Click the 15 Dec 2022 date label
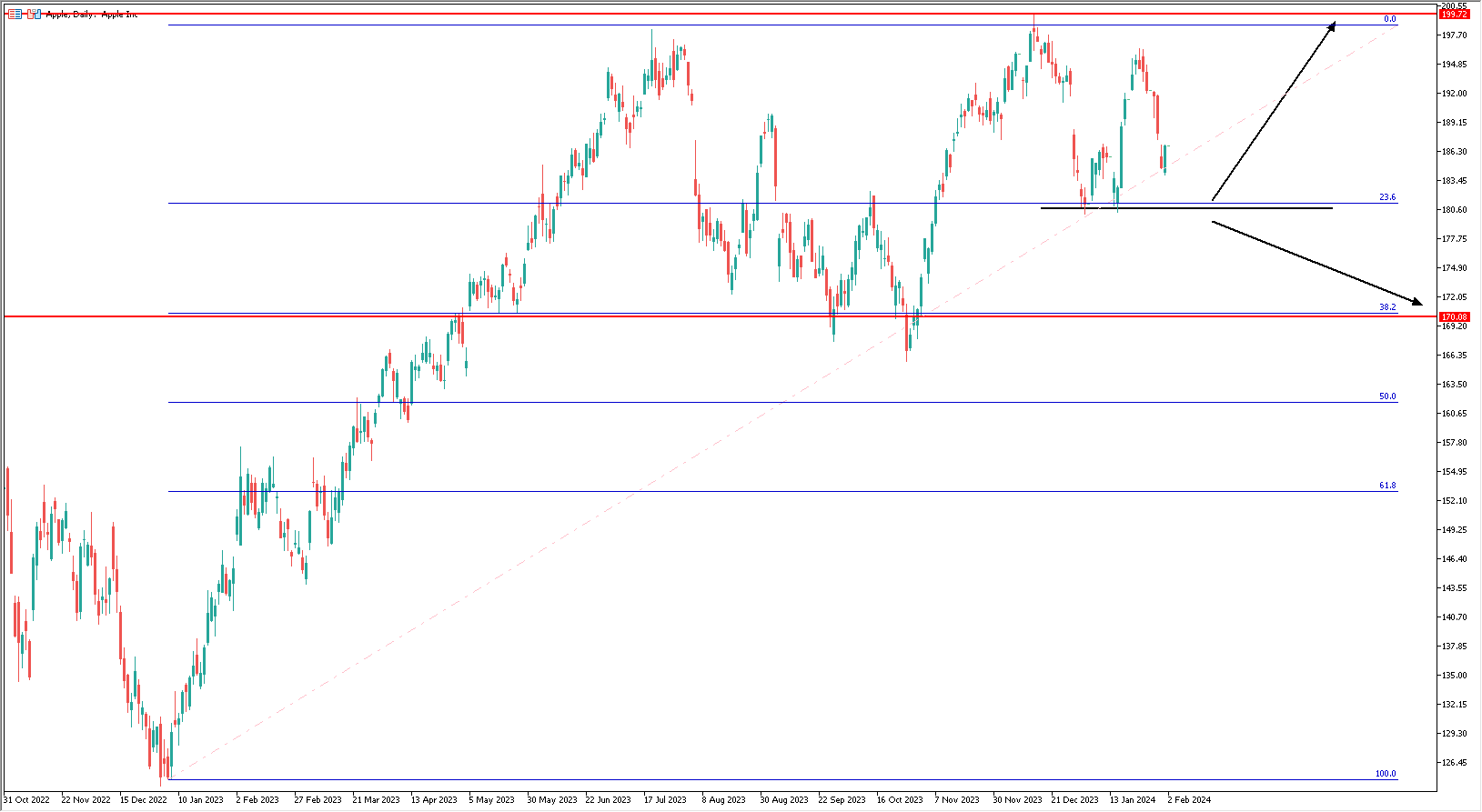The height and width of the screenshot is (812, 1482). point(143,800)
